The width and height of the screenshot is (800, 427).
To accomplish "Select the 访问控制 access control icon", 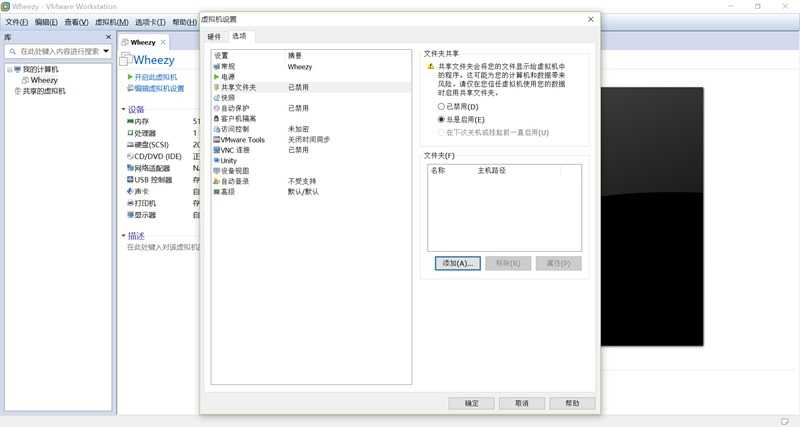I will (216, 129).
